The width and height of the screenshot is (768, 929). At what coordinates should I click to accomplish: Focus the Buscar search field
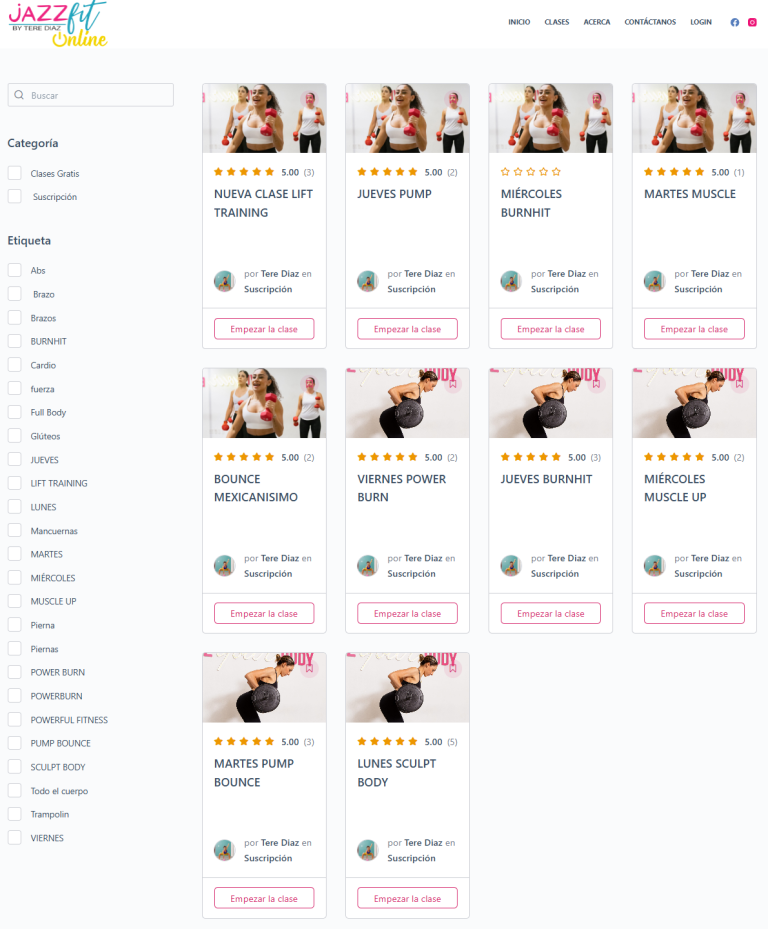coord(91,95)
